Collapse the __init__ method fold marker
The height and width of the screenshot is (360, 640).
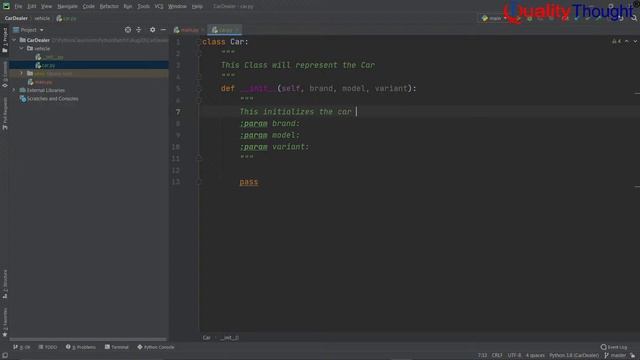(x=199, y=89)
